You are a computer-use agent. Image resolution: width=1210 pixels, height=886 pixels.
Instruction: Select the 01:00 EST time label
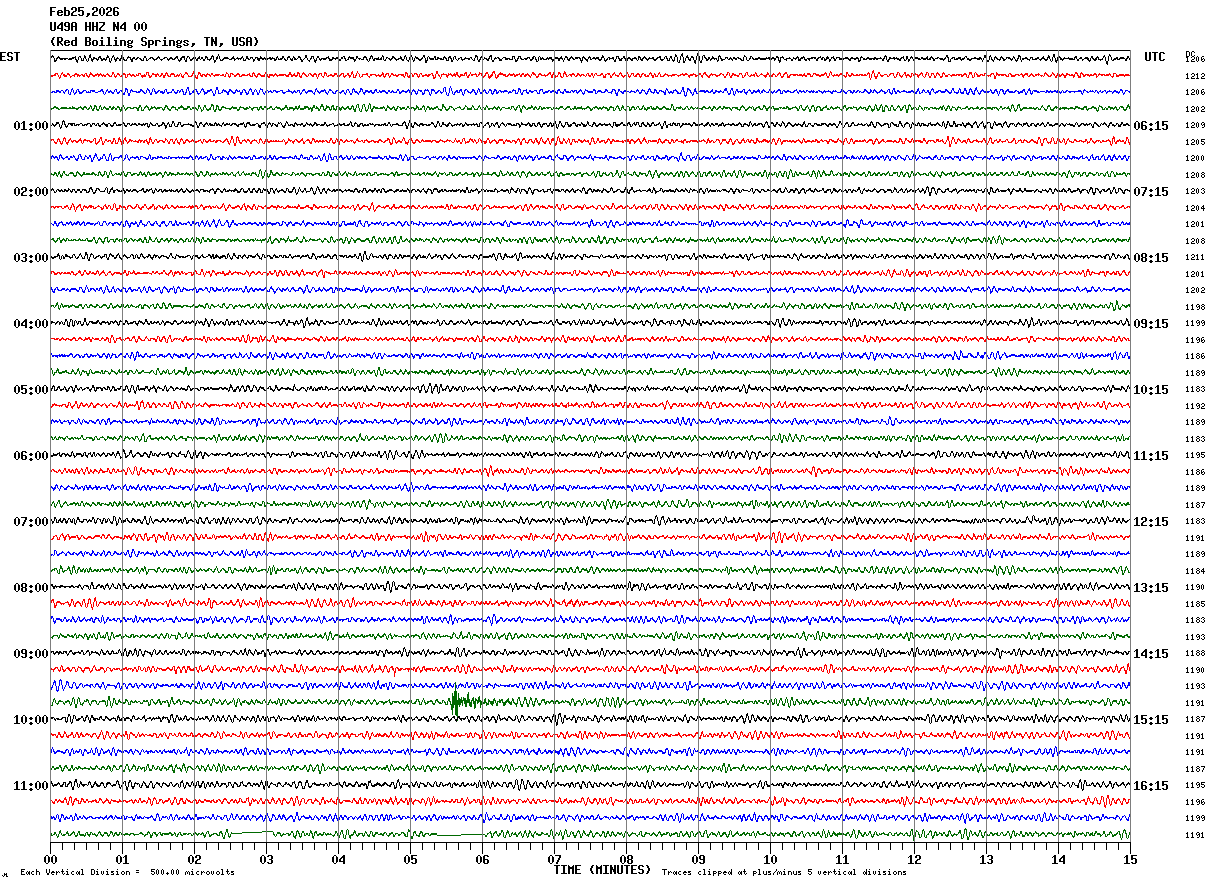point(31,126)
